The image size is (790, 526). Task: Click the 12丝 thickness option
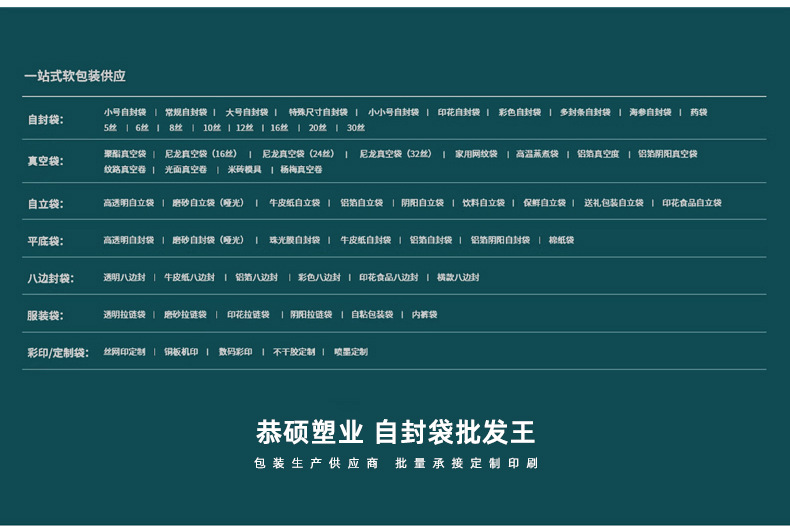coord(245,128)
